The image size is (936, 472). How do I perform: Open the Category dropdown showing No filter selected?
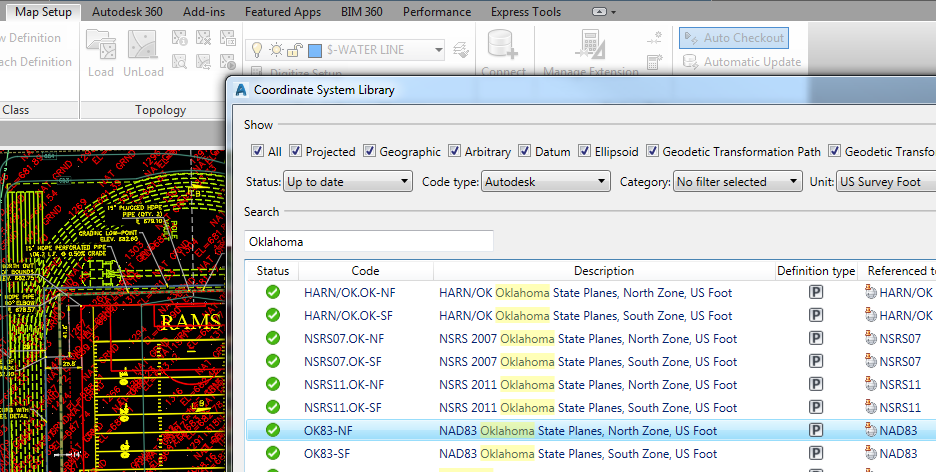pos(737,181)
